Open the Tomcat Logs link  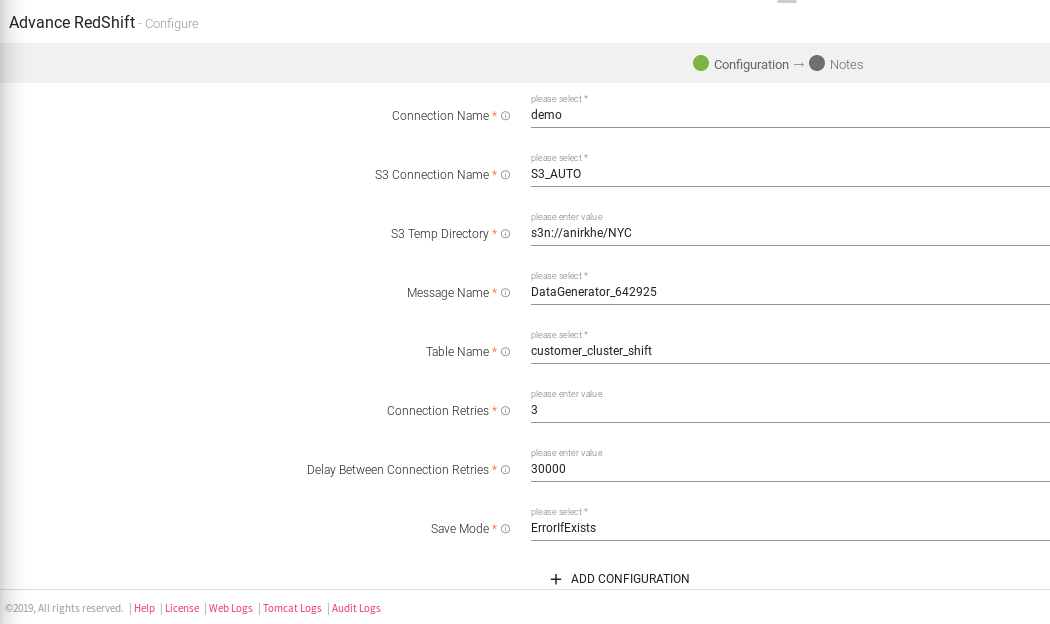[292, 608]
